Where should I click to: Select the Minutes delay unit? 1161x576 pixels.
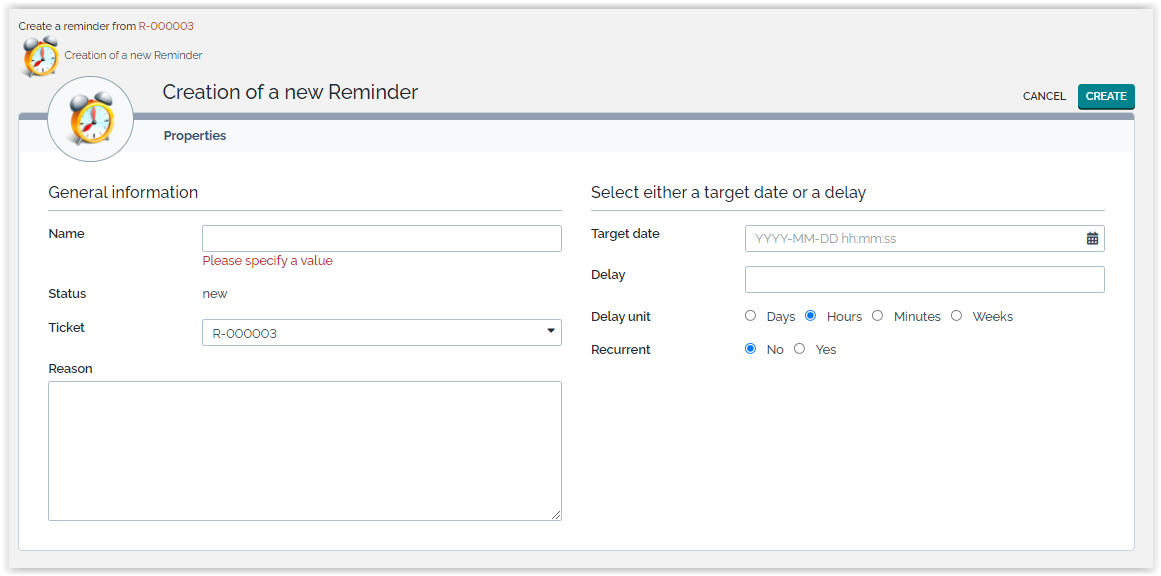(x=878, y=316)
